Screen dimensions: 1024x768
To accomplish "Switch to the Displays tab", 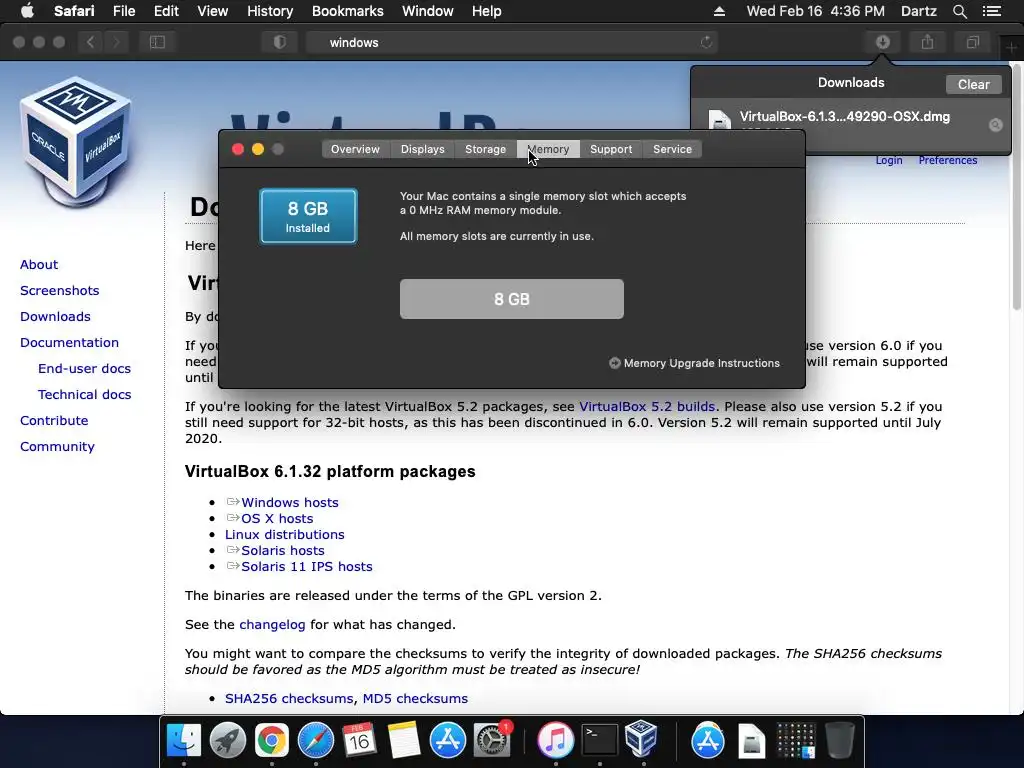I will point(423,149).
